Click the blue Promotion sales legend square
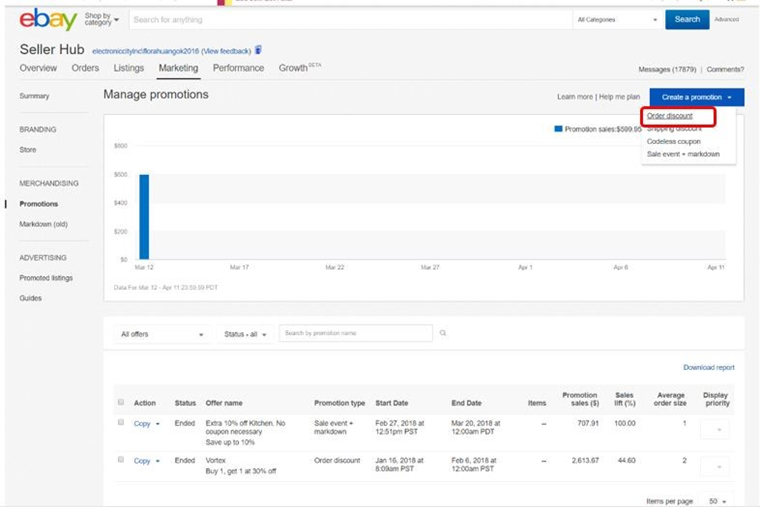The image size is (760, 507). pos(558,129)
